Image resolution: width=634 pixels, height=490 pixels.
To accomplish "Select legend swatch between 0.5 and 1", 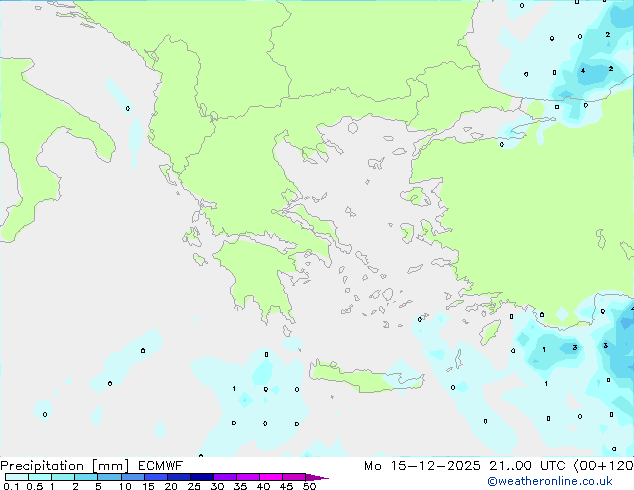I will [40, 477].
